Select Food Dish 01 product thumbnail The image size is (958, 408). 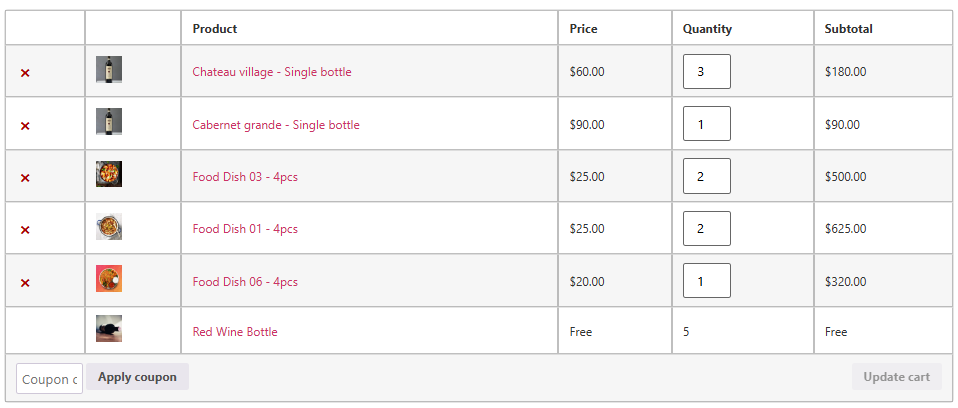[109, 227]
